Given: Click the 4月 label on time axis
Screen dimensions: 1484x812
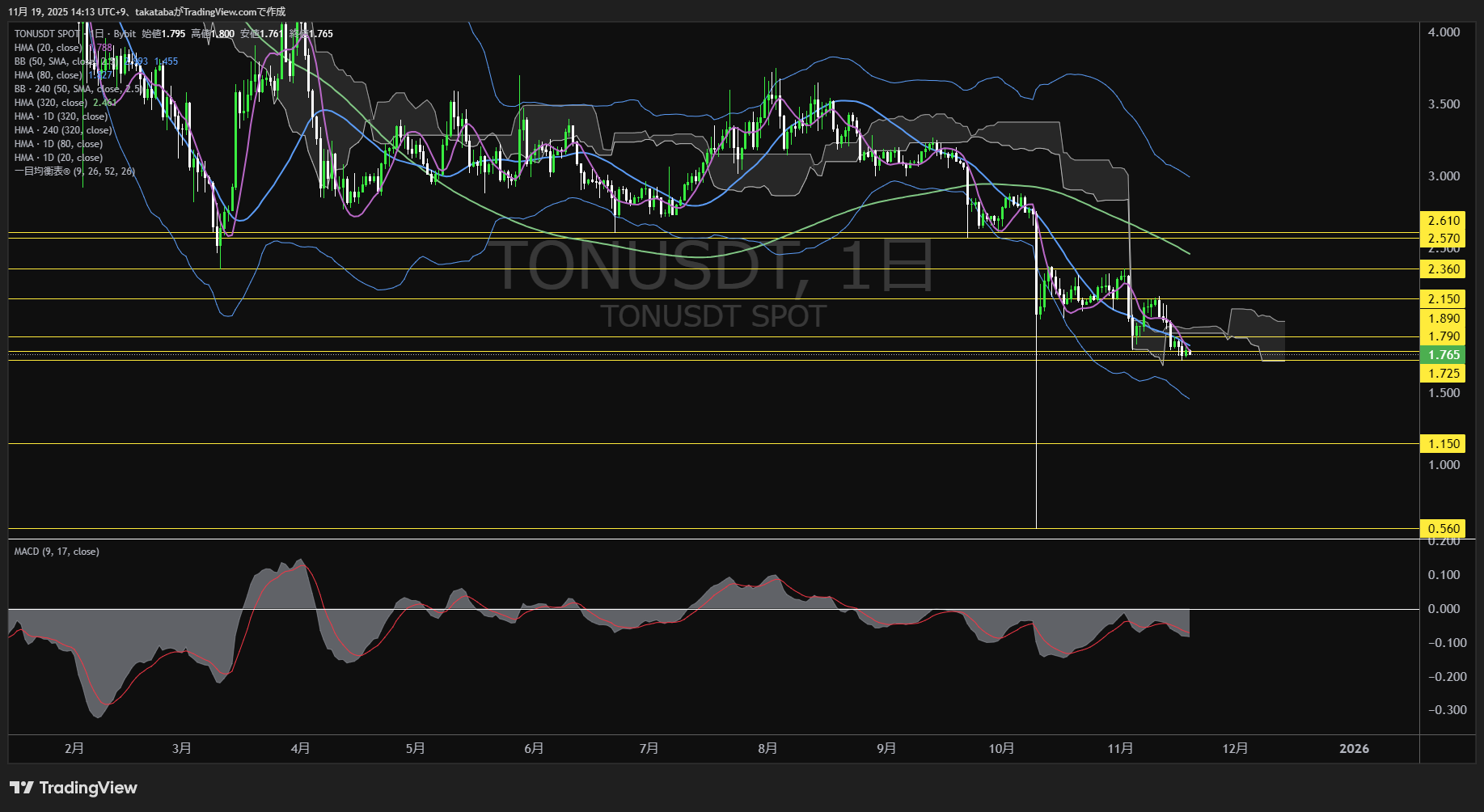Looking at the screenshot, I should pos(301,748).
